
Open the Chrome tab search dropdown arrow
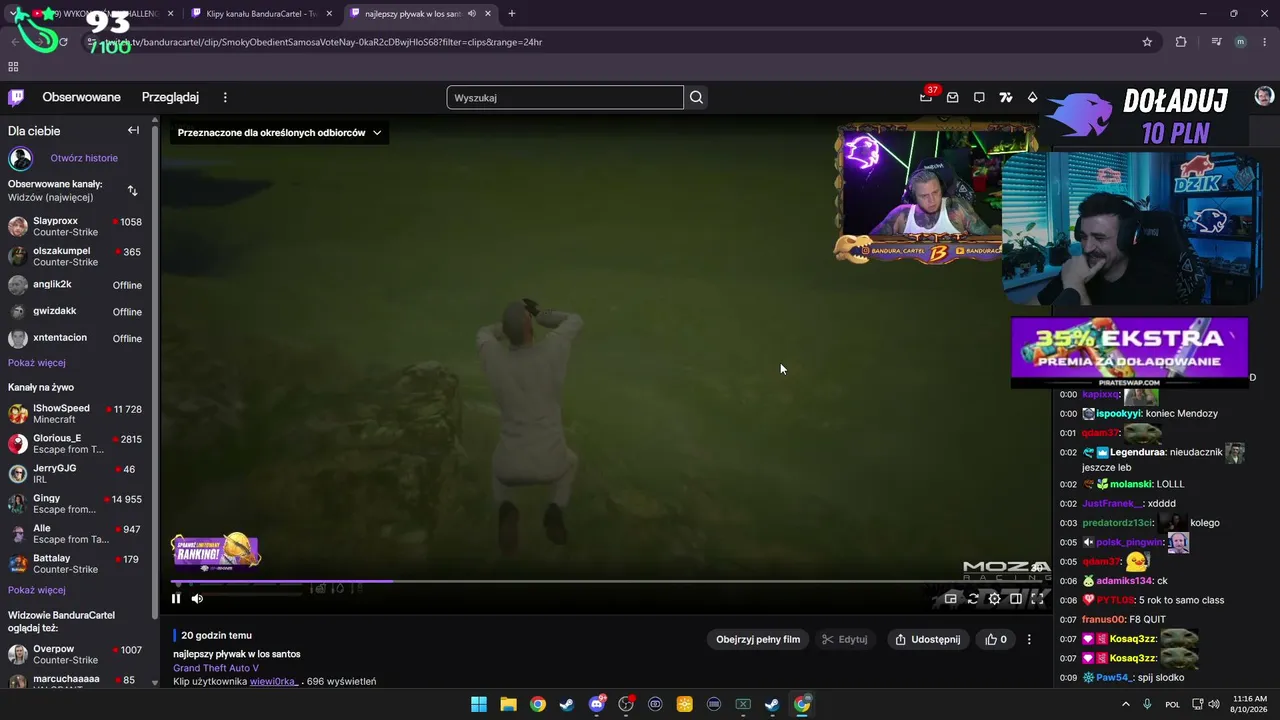11,14
